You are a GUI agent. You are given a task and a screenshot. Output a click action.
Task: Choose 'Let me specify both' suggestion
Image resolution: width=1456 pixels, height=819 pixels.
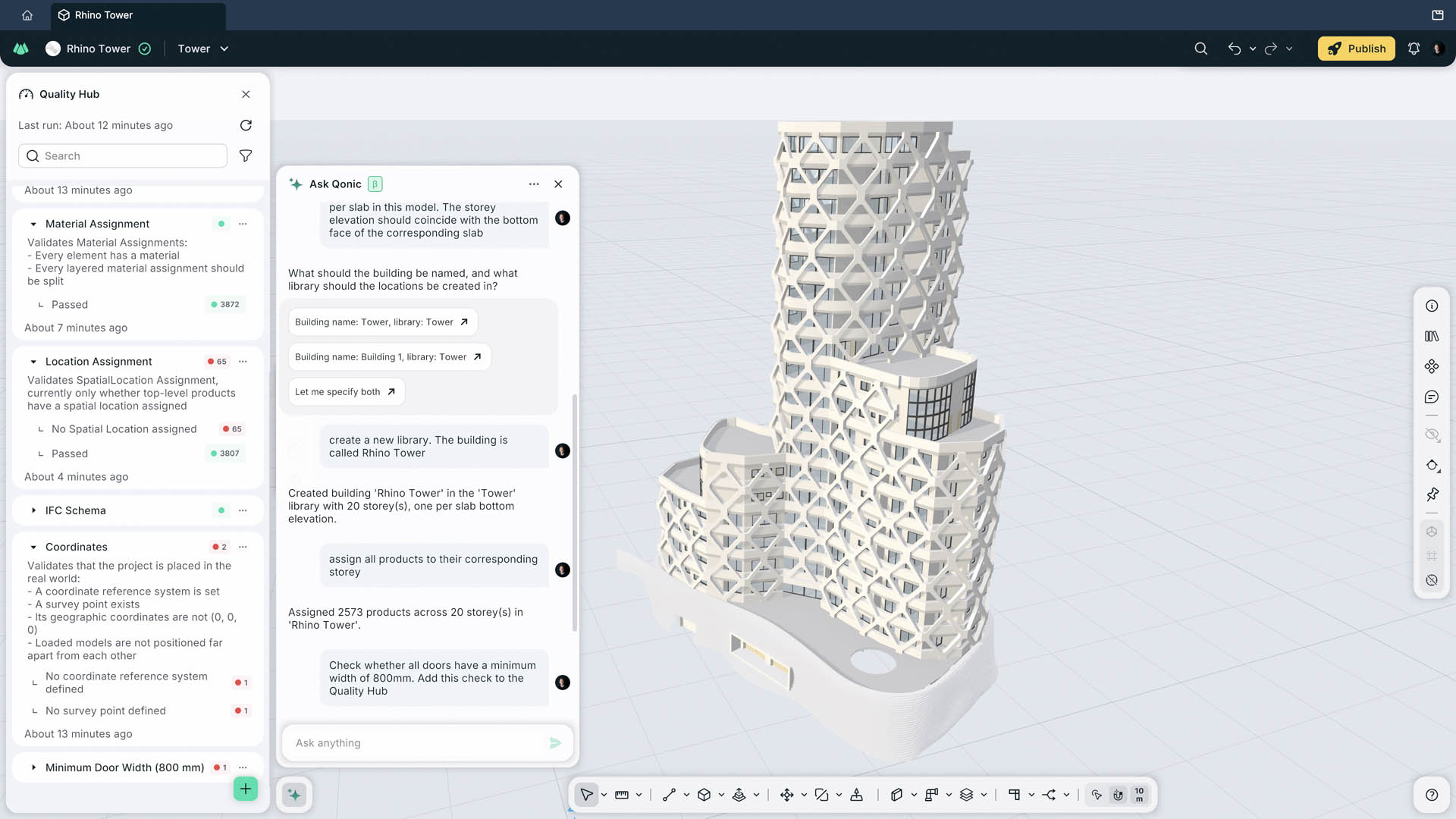coord(346,392)
